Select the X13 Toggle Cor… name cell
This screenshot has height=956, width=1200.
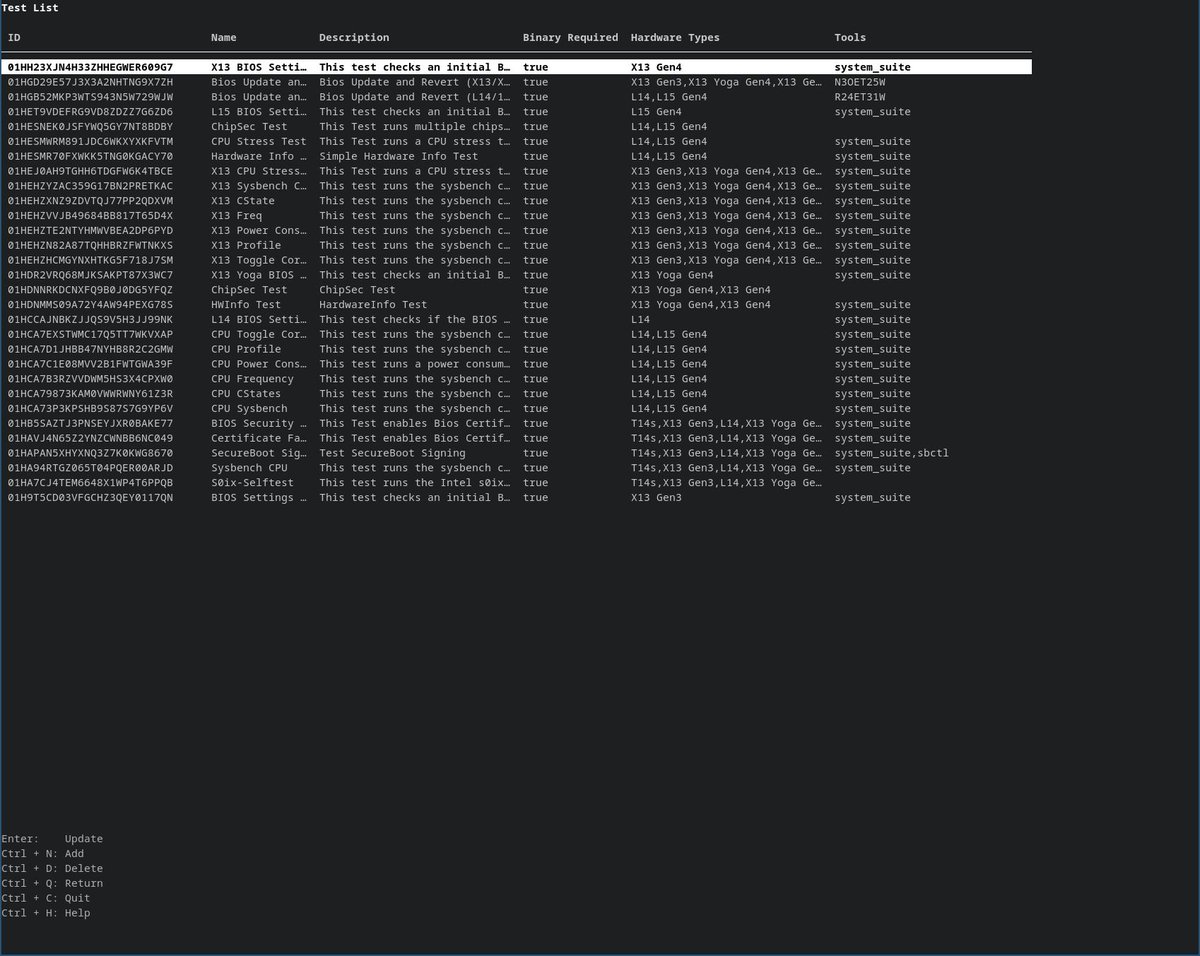click(259, 260)
